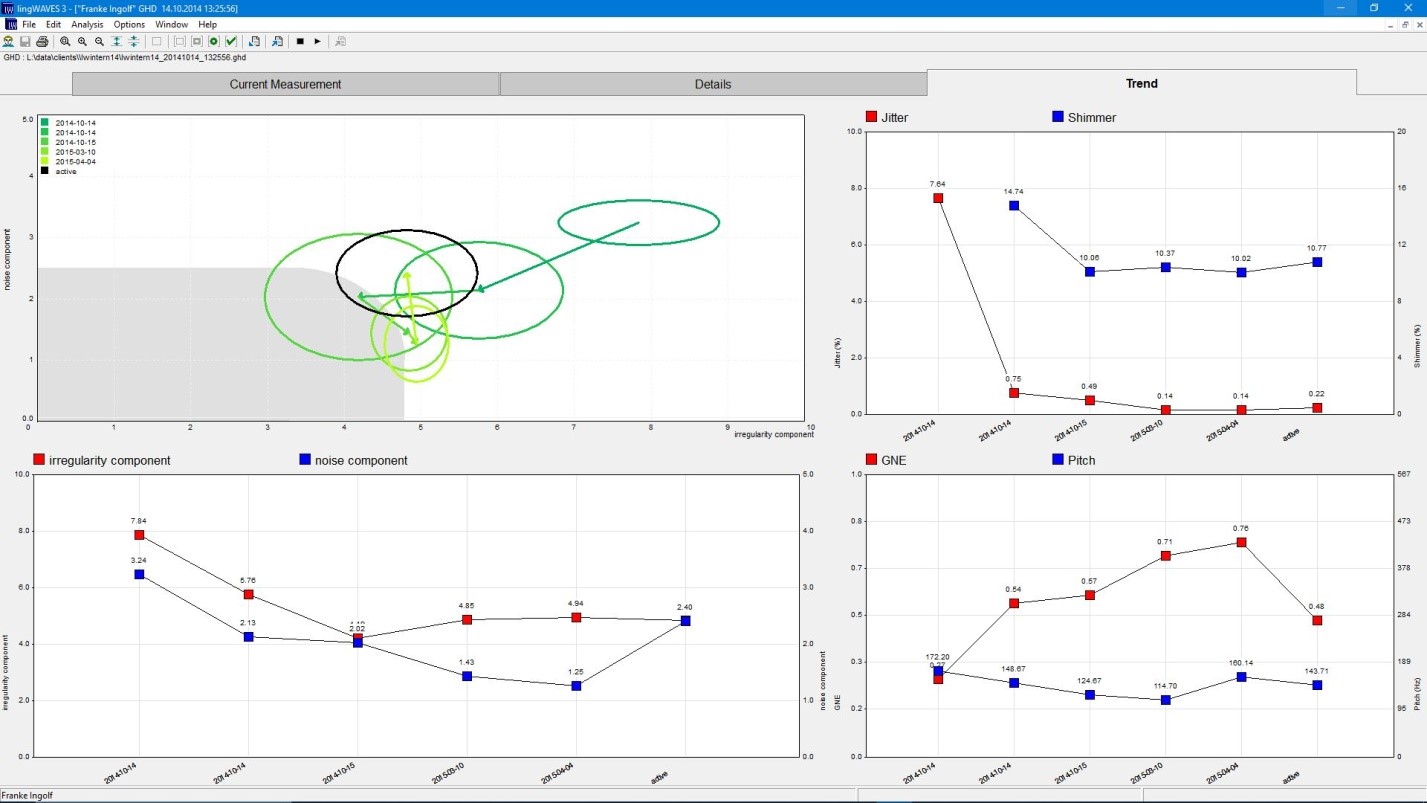Click the Shimmer data point 10.77
Image resolution: width=1427 pixels, height=803 pixels.
coord(1317,262)
